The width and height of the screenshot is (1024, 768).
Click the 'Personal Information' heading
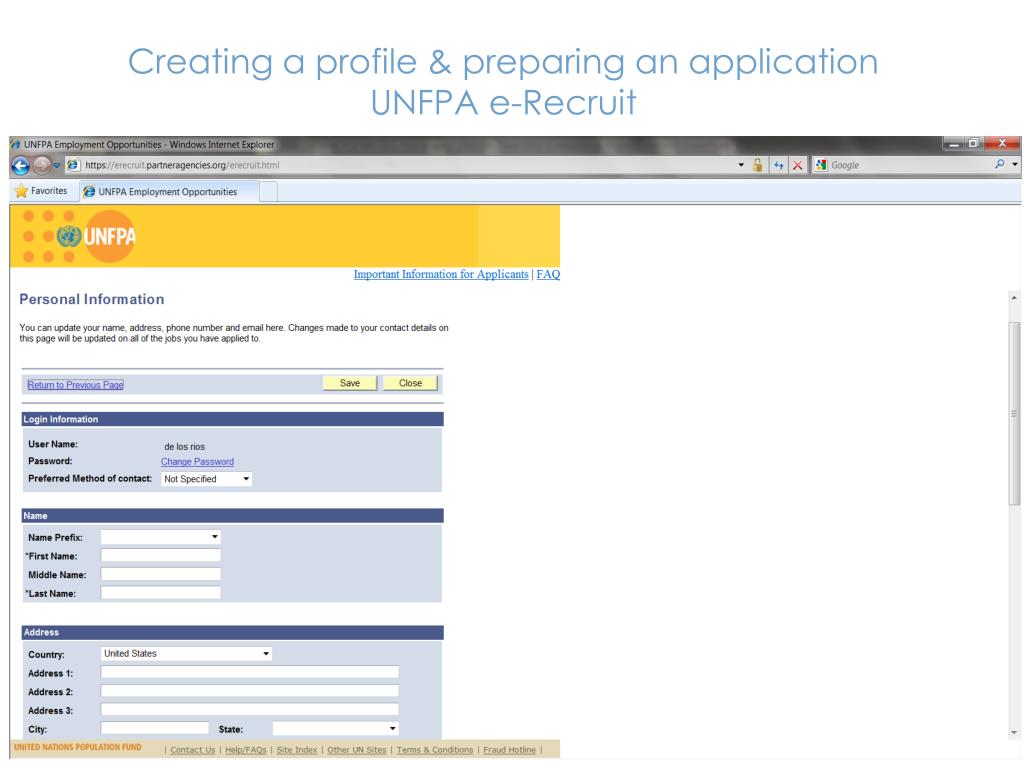91,299
